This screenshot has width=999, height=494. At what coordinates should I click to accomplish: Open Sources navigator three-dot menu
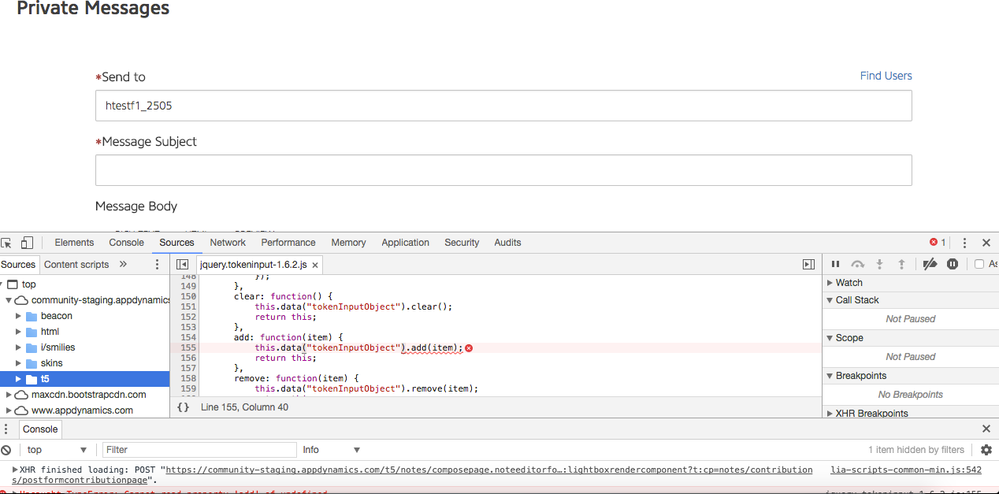[x=157, y=264]
